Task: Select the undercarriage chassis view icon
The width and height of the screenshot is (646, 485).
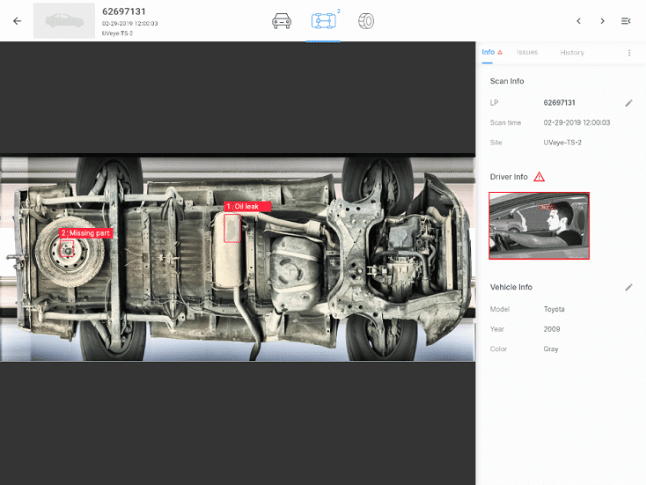Action: pyautogui.click(x=323, y=21)
